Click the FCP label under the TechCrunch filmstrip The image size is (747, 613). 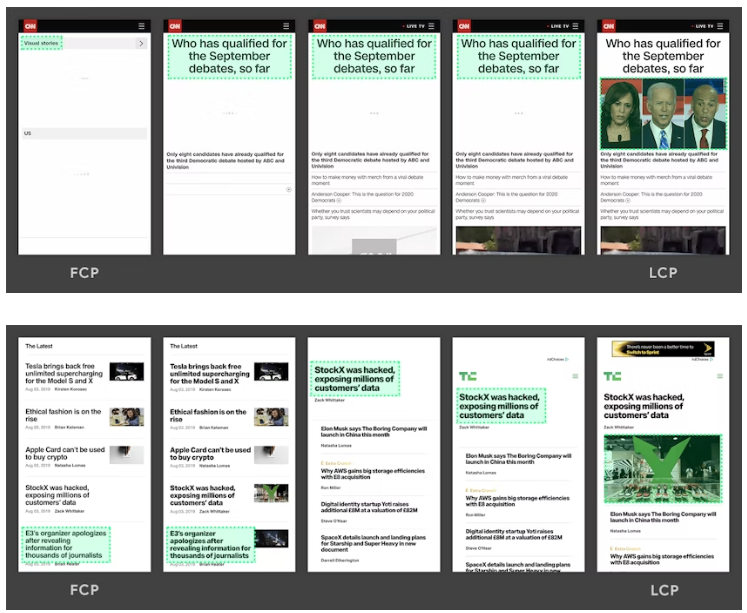(x=85, y=590)
